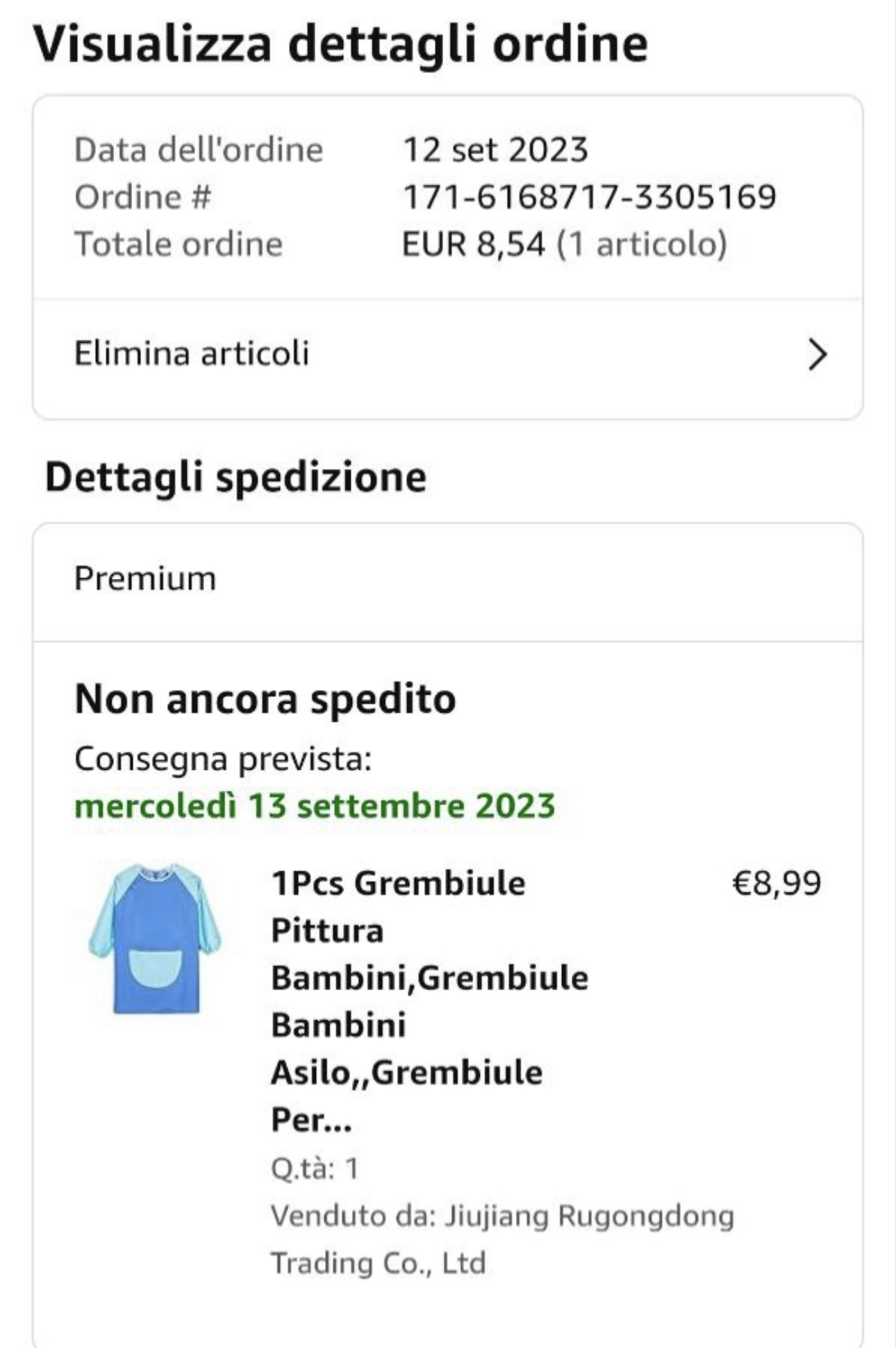Select the order number 171-6168717-3305169
Viewport: 896px width, 1348px height.
click(589, 197)
